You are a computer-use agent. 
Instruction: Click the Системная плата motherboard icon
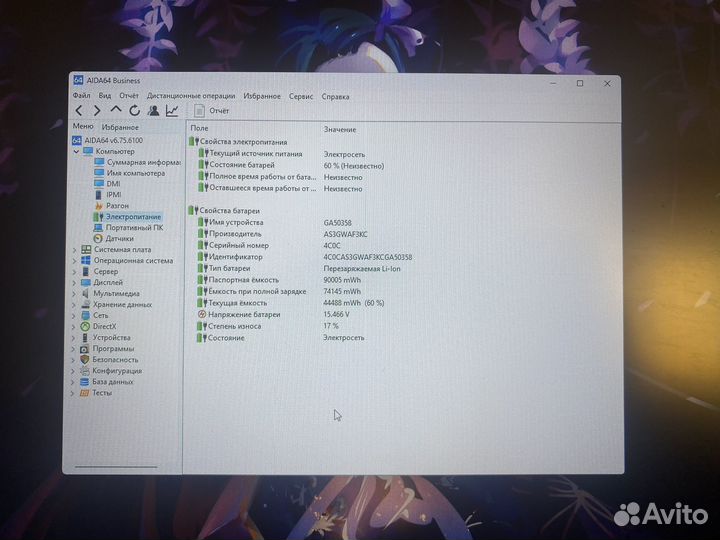pos(86,249)
